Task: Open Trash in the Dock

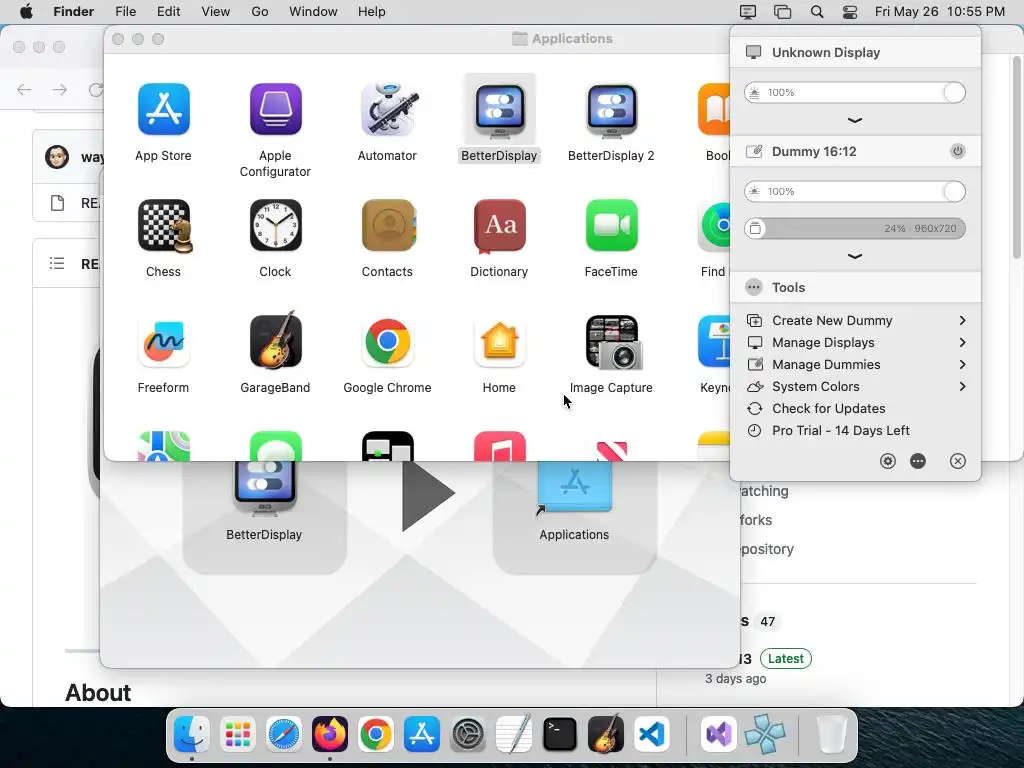Action: point(831,734)
